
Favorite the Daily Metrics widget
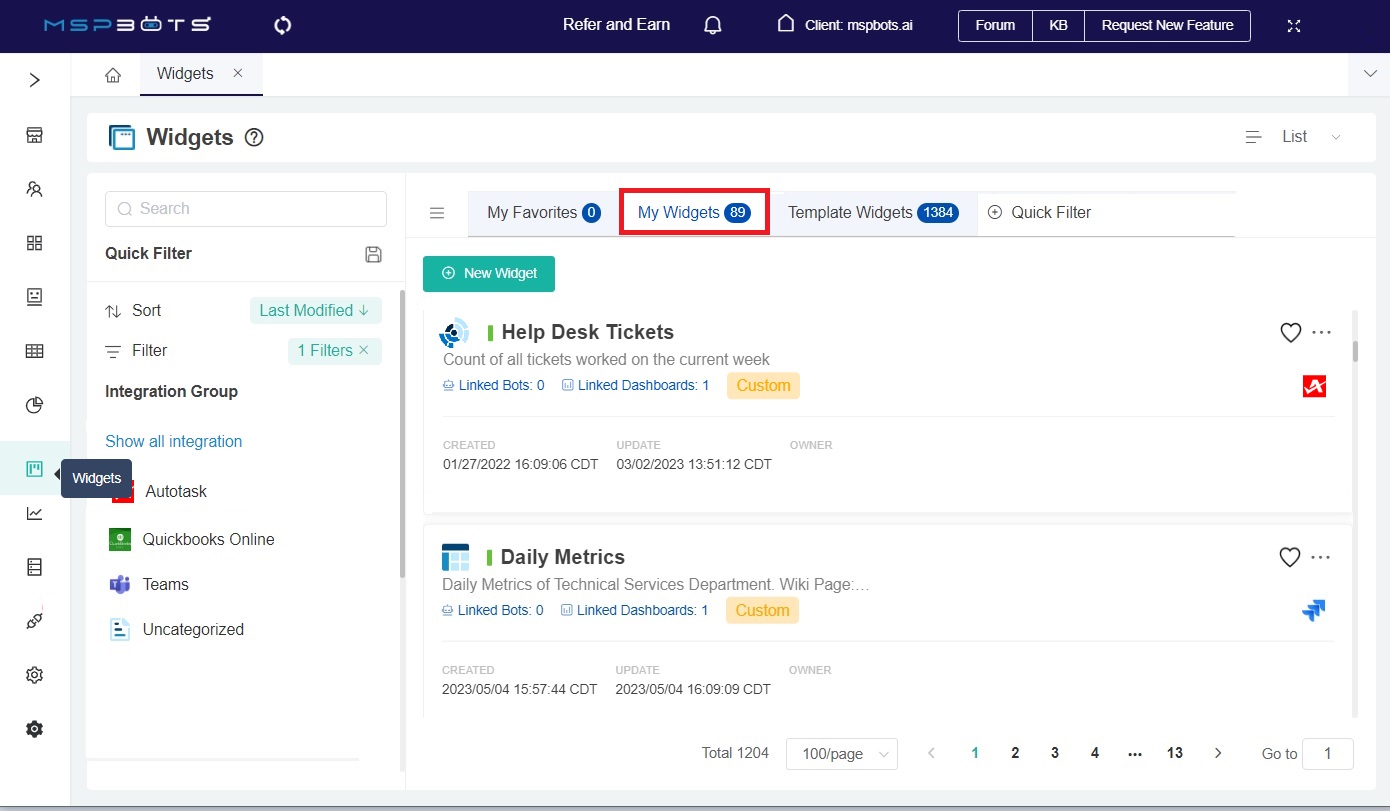point(1290,557)
